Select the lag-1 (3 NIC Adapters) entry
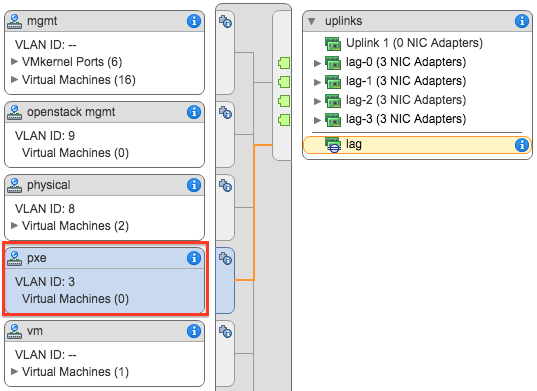The height and width of the screenshot is (391, 537). click(x=406, y=81)
